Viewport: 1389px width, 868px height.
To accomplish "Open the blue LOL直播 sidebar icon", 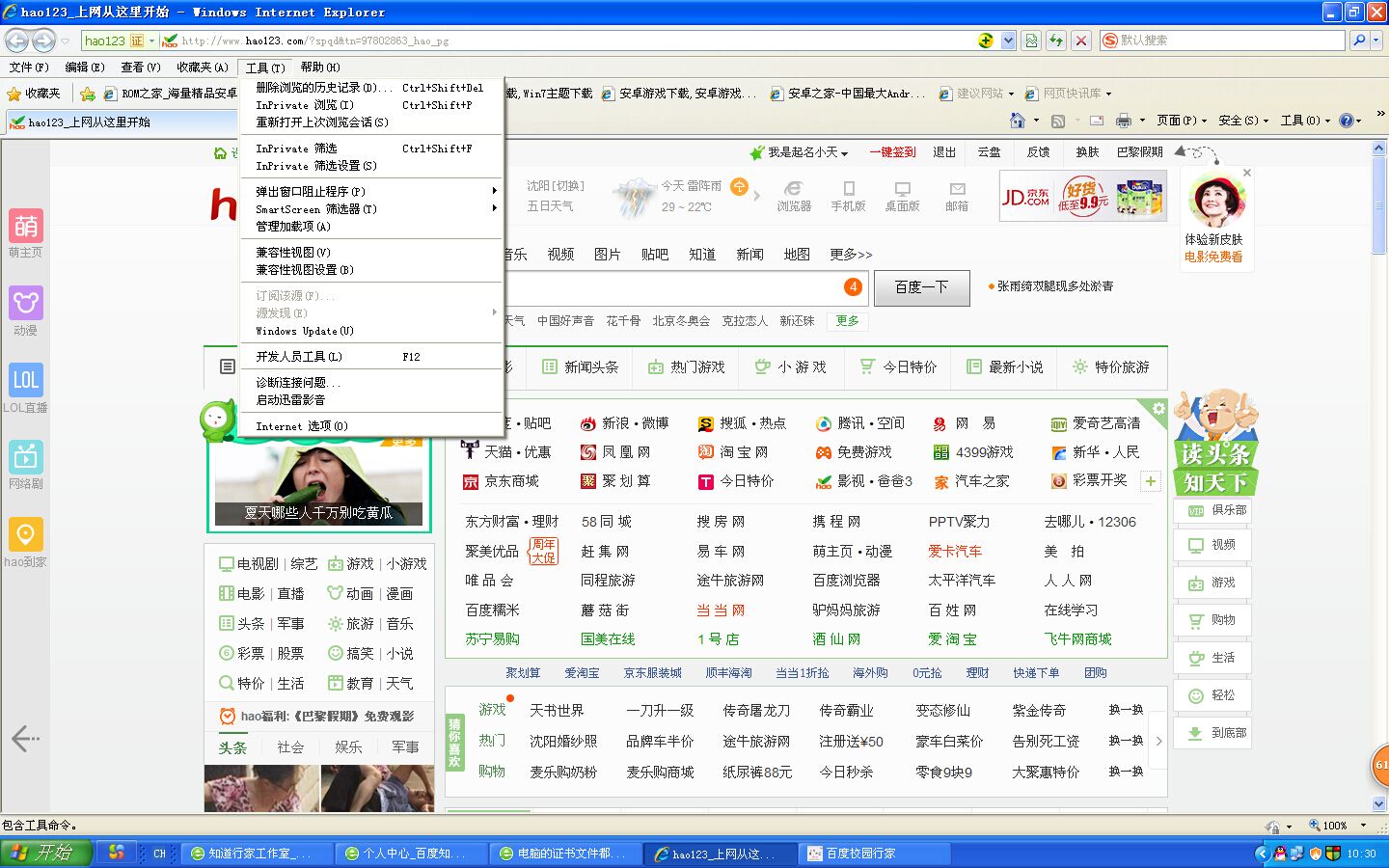I will pos(26,380).
